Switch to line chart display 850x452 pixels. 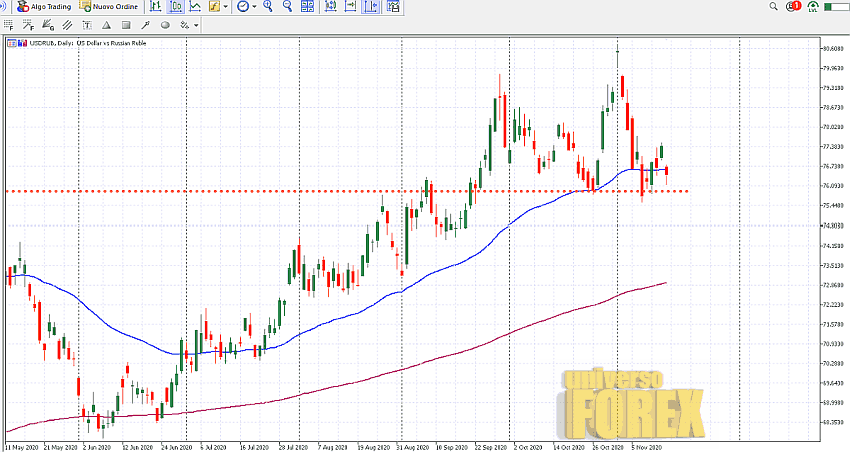[193, 6]
